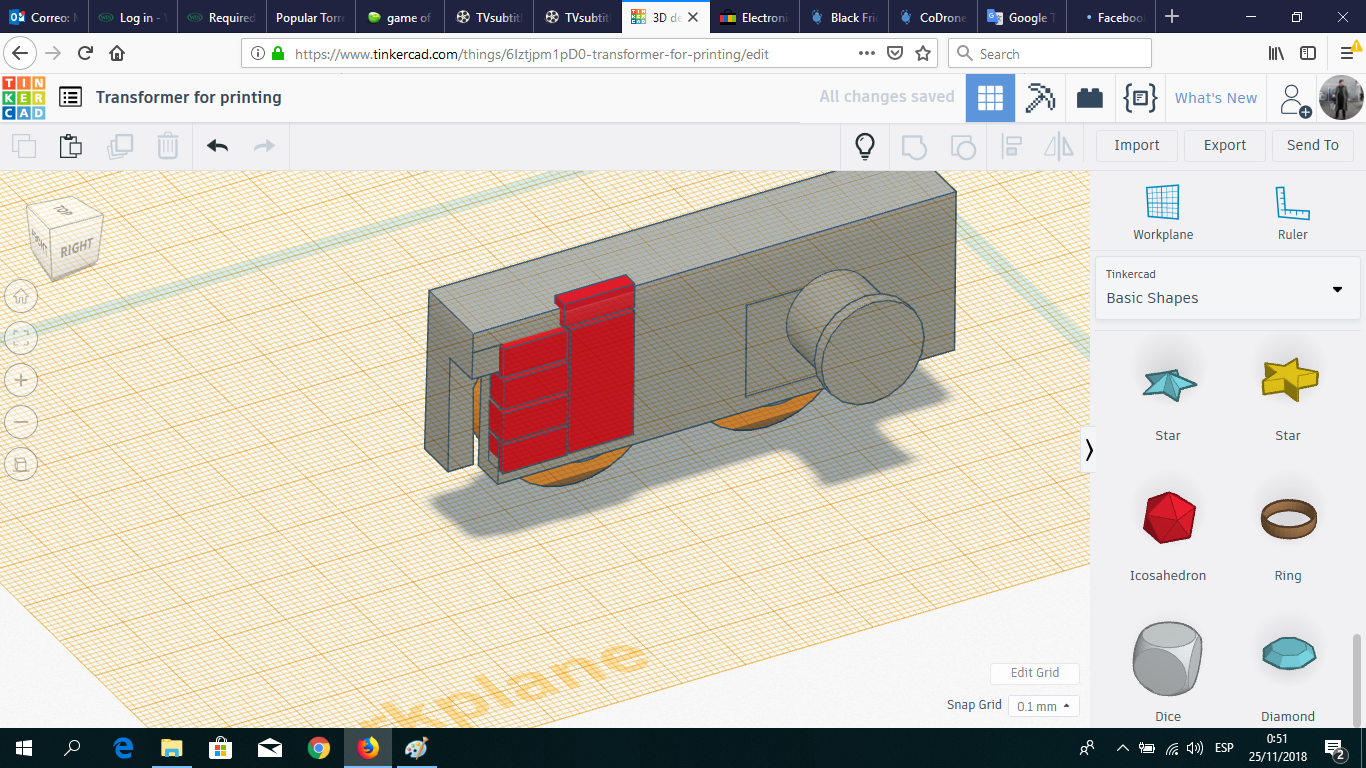This screenshot has height=768, width=1366.
Task: Click the Export button
Action: 1224,145
